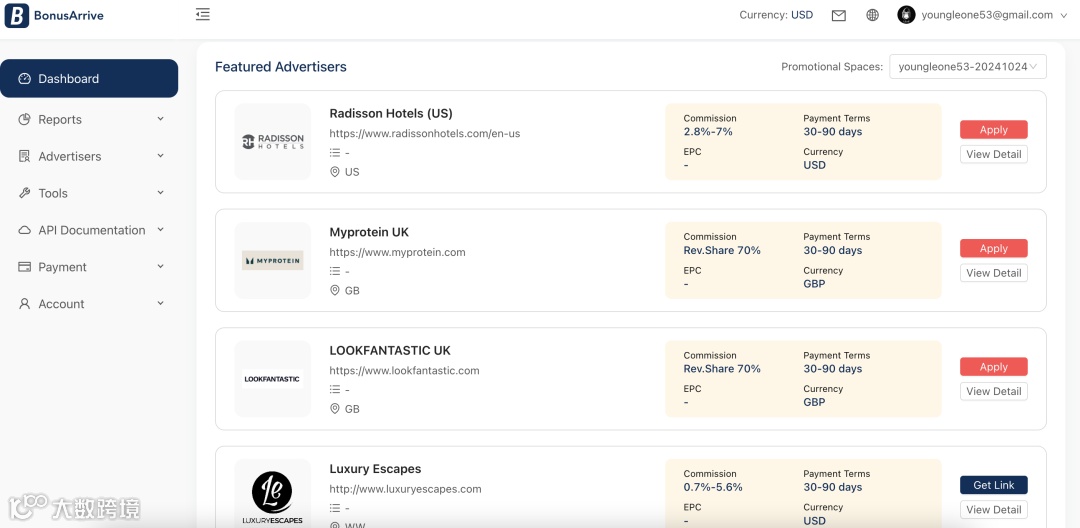Viewport: 1080px width, 528px height.
Task: Click the BonusArrive logo
Action: click(55, 16)
